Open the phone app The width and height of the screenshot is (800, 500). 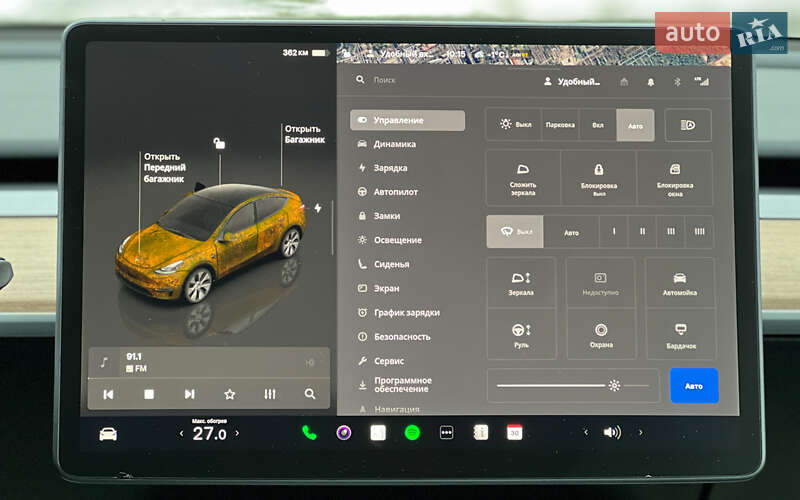pyautogui.click(x=309, y=433)
